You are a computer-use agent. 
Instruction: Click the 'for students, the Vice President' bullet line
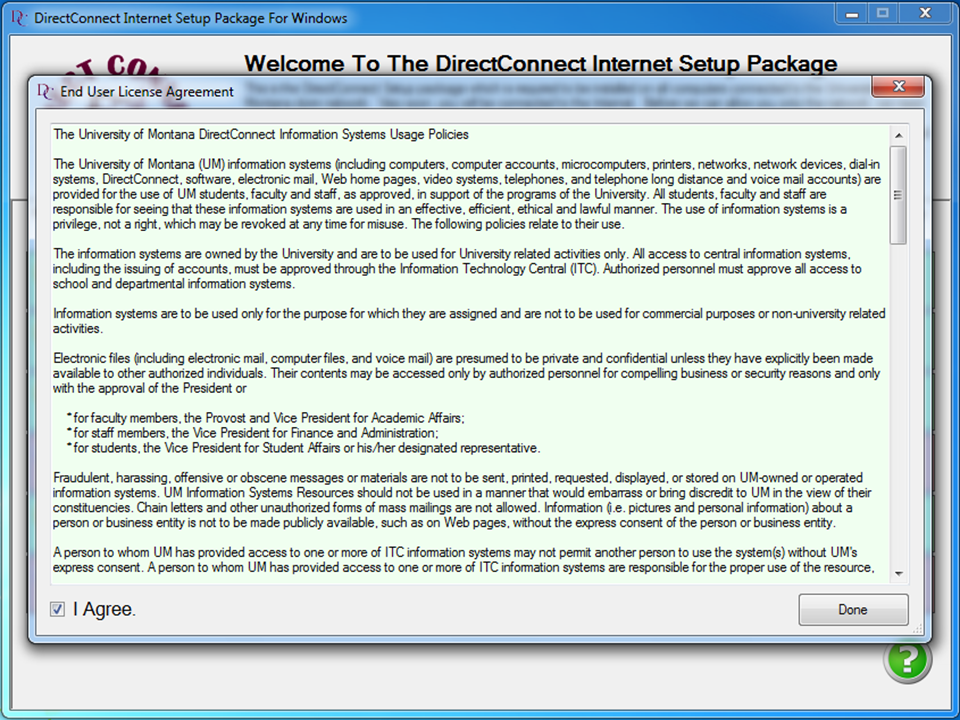(x=303, y=448)
